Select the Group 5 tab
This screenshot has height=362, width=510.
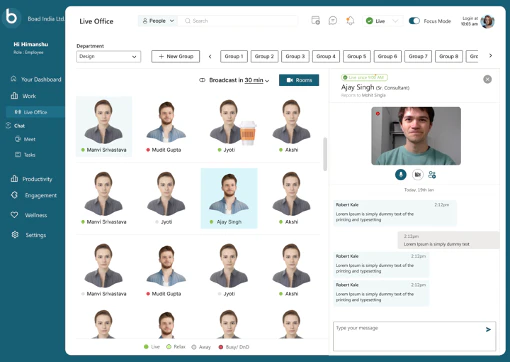357,56
